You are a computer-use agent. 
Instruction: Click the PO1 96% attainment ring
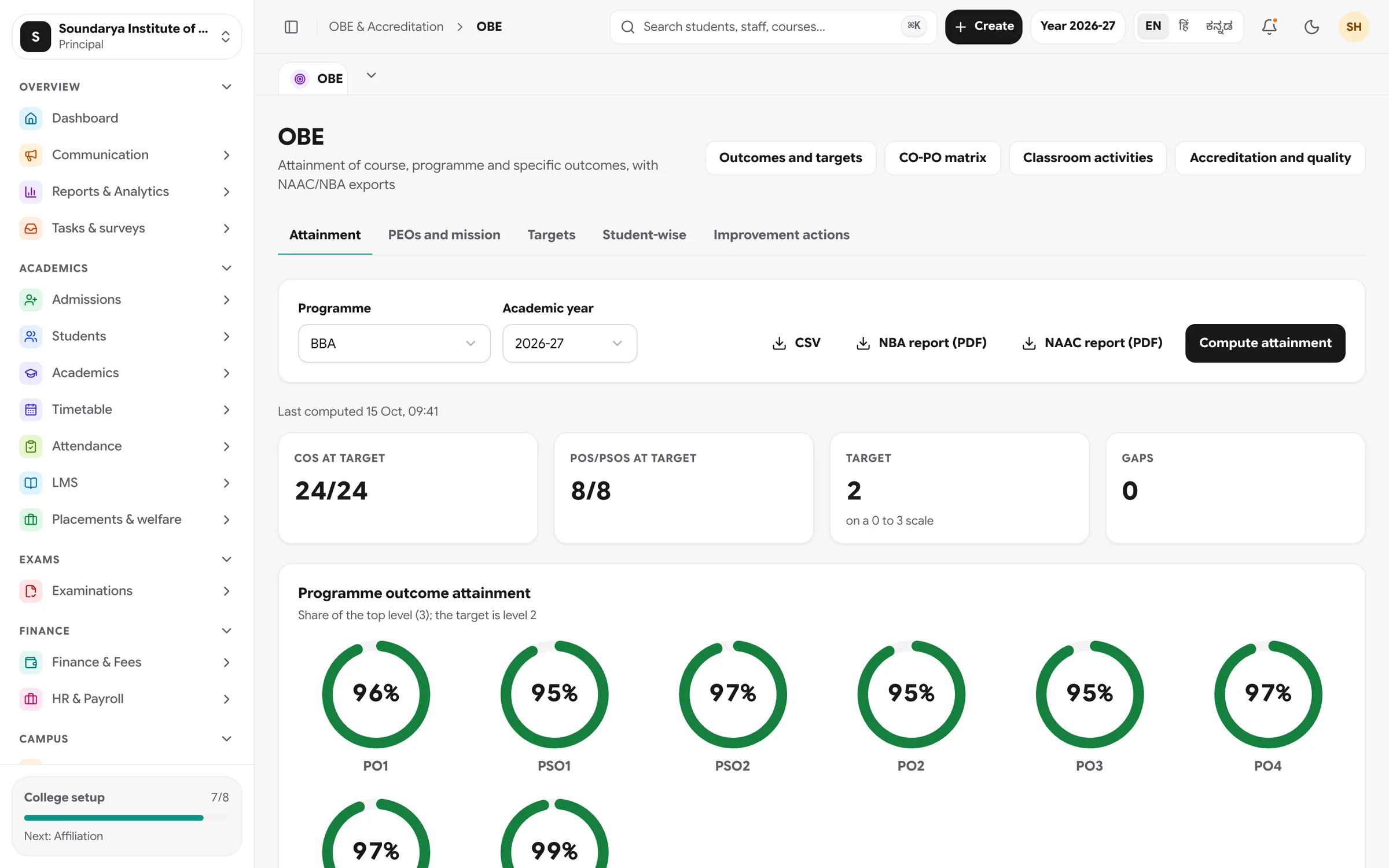[x=376, y=693]
